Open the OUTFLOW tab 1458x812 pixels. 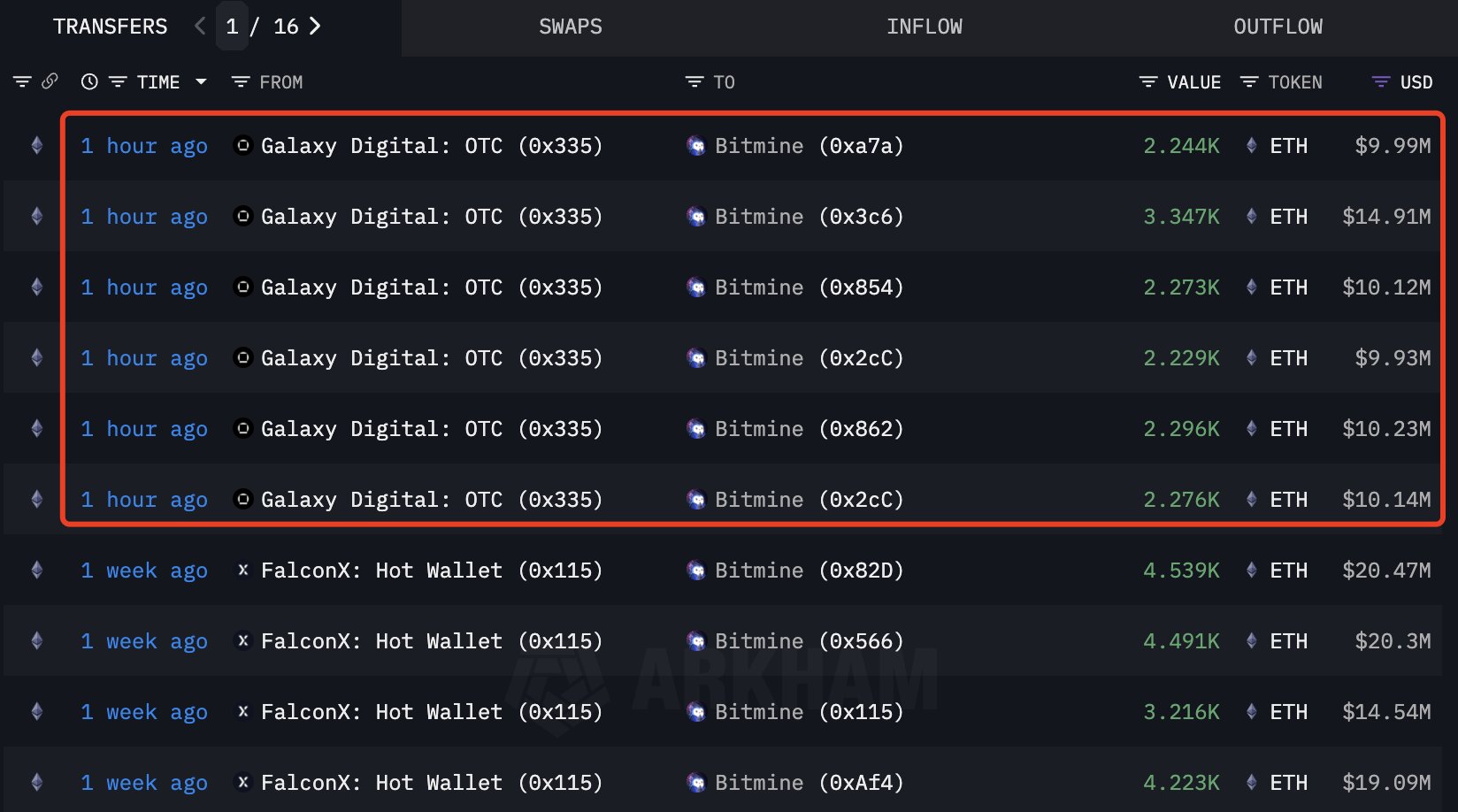coord(1278,27)
